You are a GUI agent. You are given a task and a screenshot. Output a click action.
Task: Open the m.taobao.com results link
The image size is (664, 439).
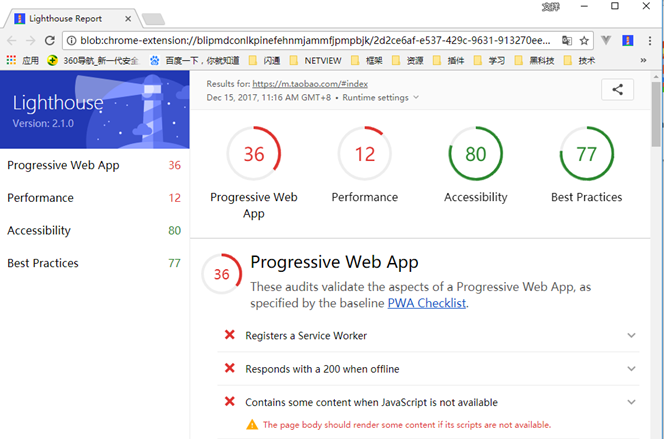(310, 84)
